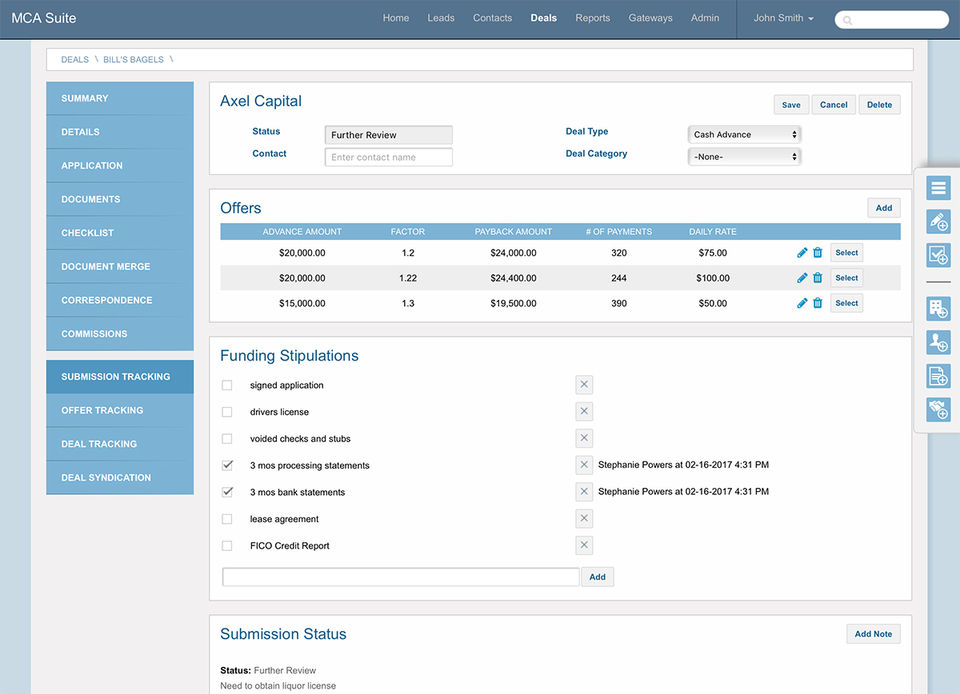Open the Deal Syndication sidebar tab
Image resolution: width=960 pixels, height=694 pixels.
click(120, 478)
